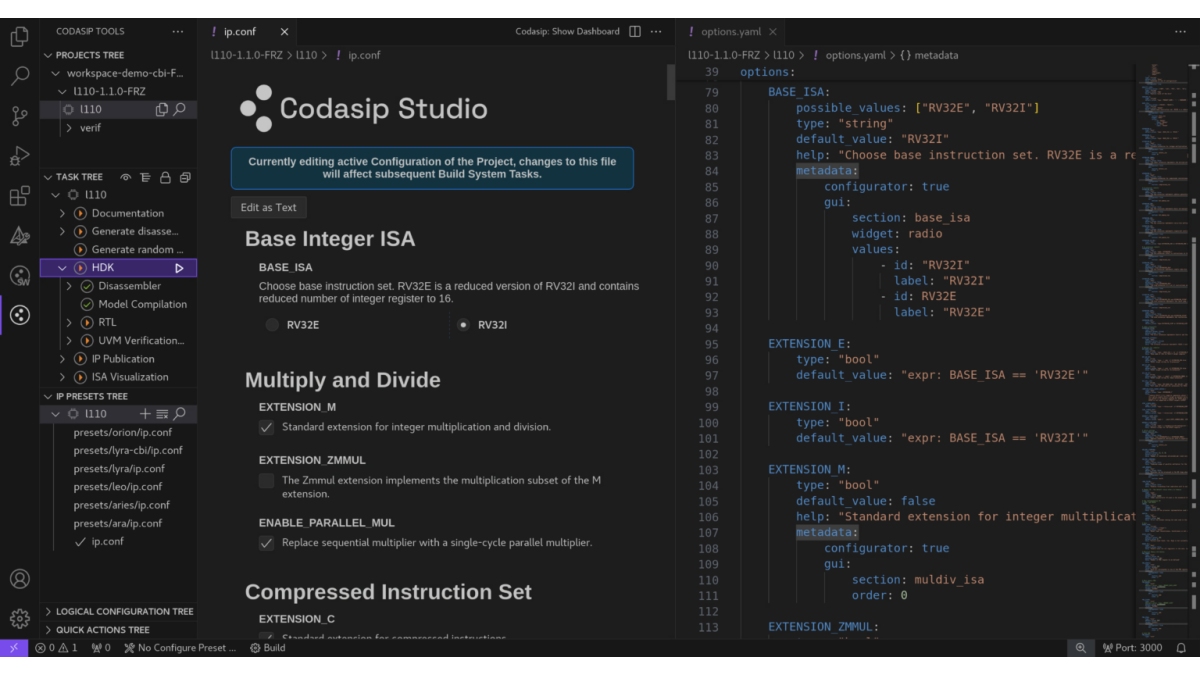The height and width of the screenshot is (675, 1200).
Task: Open Run and Debug view
Action: 20,156
